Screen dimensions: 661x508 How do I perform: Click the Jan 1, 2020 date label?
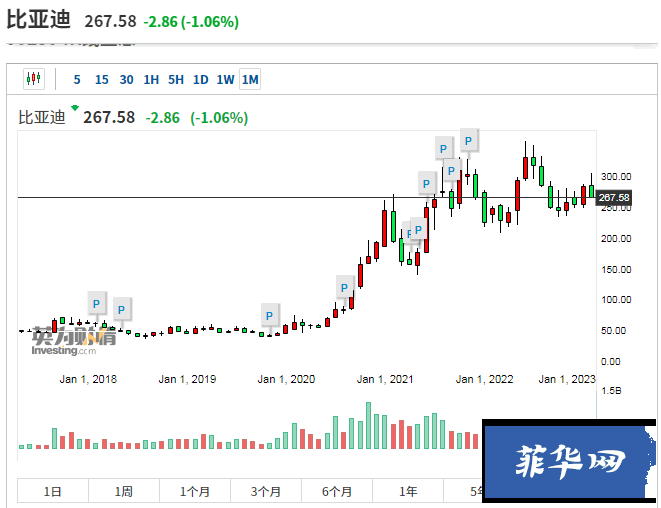(x=286, y=379)
